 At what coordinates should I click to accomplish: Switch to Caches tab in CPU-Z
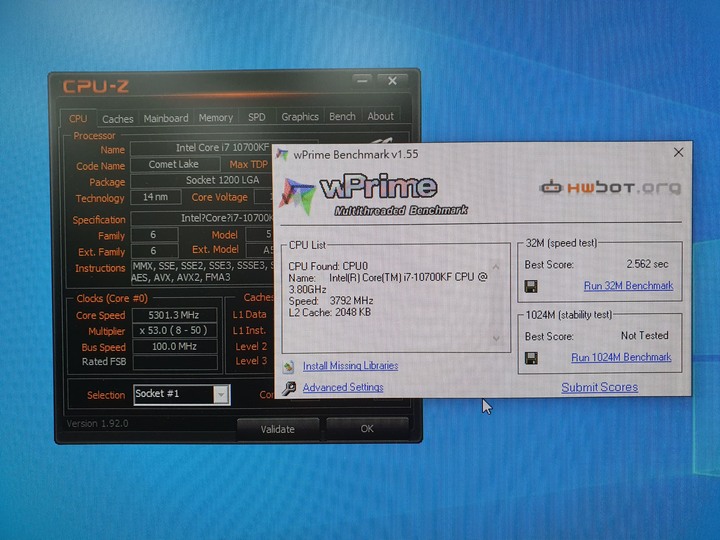pyautogui.click(x=118, y=119)
